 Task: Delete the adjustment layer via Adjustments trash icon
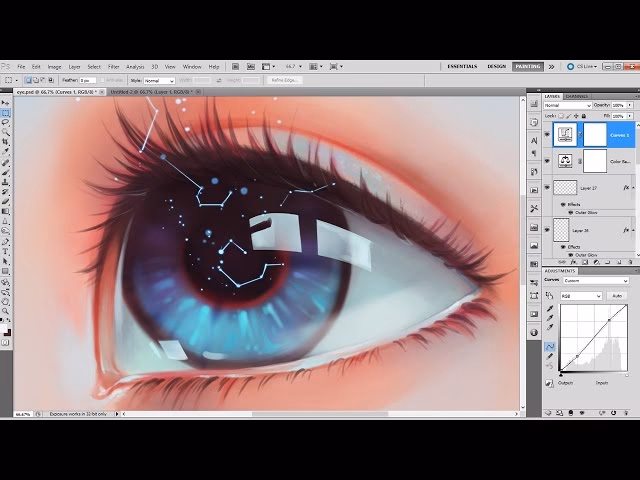pyautogui.click(x=626, y=413)
